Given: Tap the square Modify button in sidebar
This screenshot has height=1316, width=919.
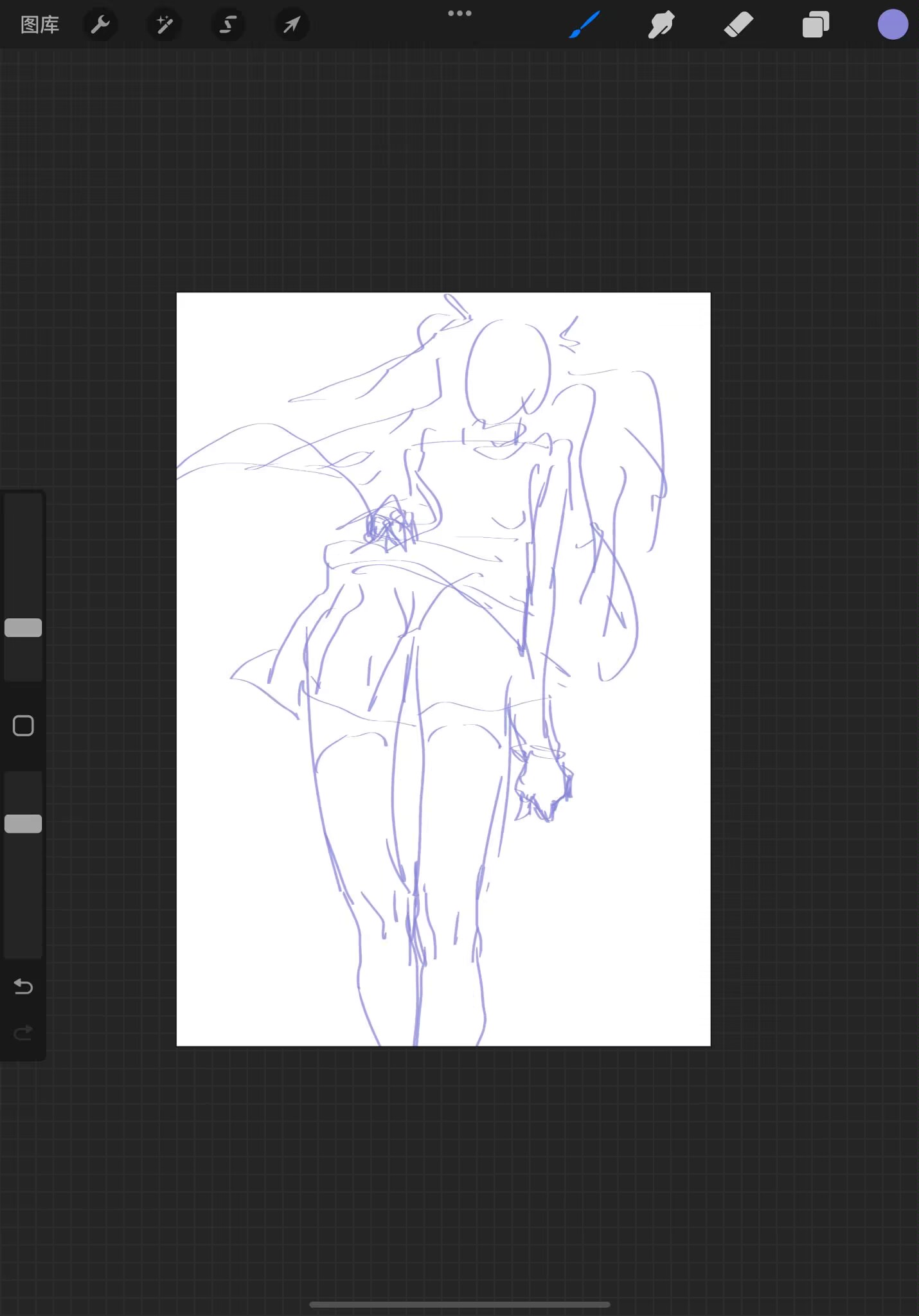Looking at the screenshot, I should tap(23, 725).
